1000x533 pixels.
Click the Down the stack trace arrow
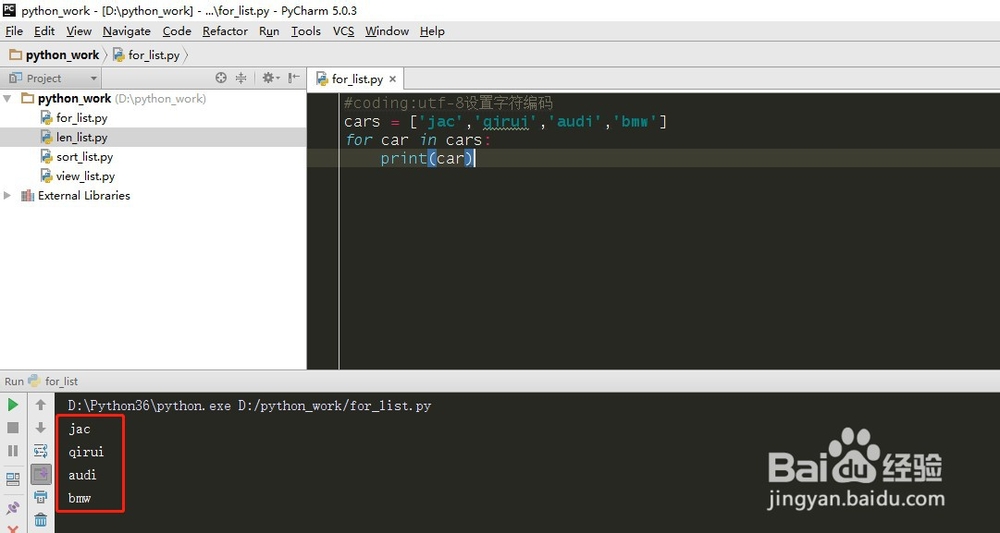[x=41, y=428]
